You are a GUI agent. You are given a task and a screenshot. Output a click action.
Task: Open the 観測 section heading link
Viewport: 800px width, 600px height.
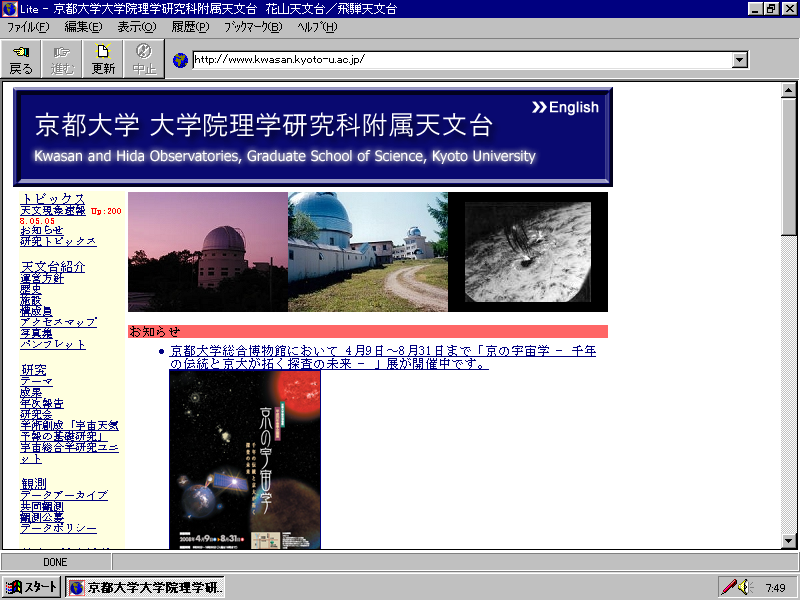34,484
